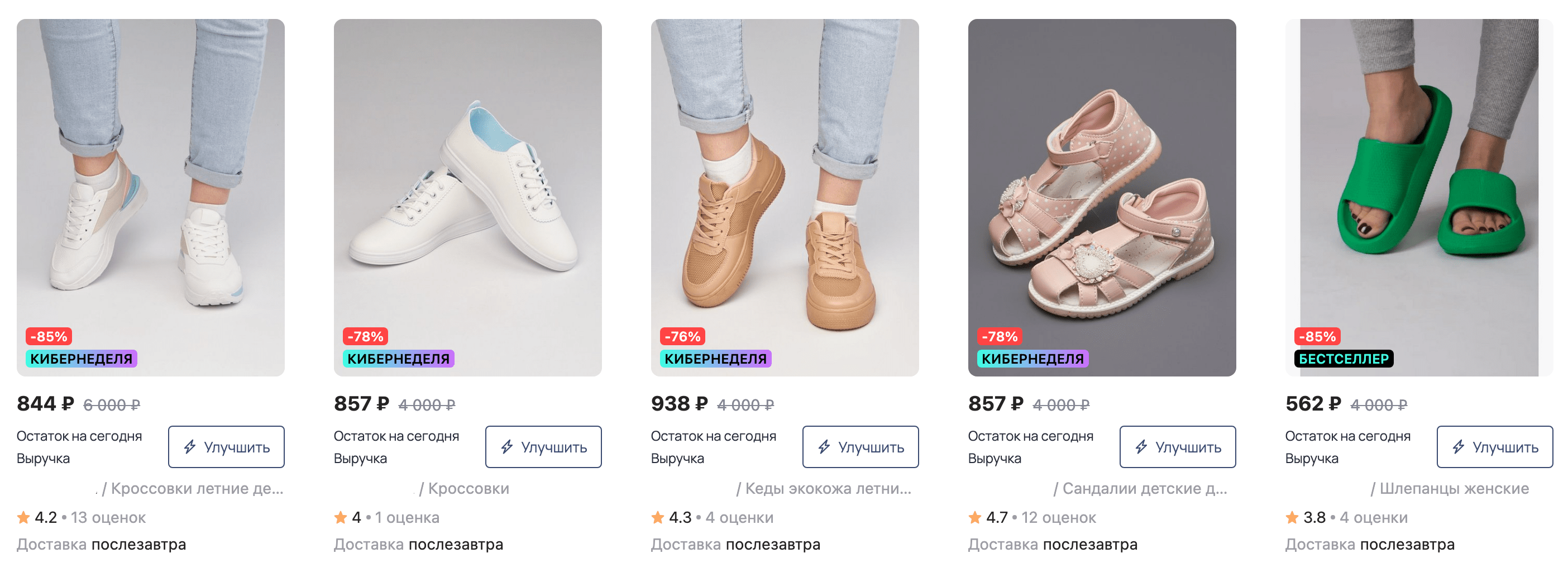Click the star icon beside "1 оценка"
This screenshot has height=572, width=1568.
(341, 518)
